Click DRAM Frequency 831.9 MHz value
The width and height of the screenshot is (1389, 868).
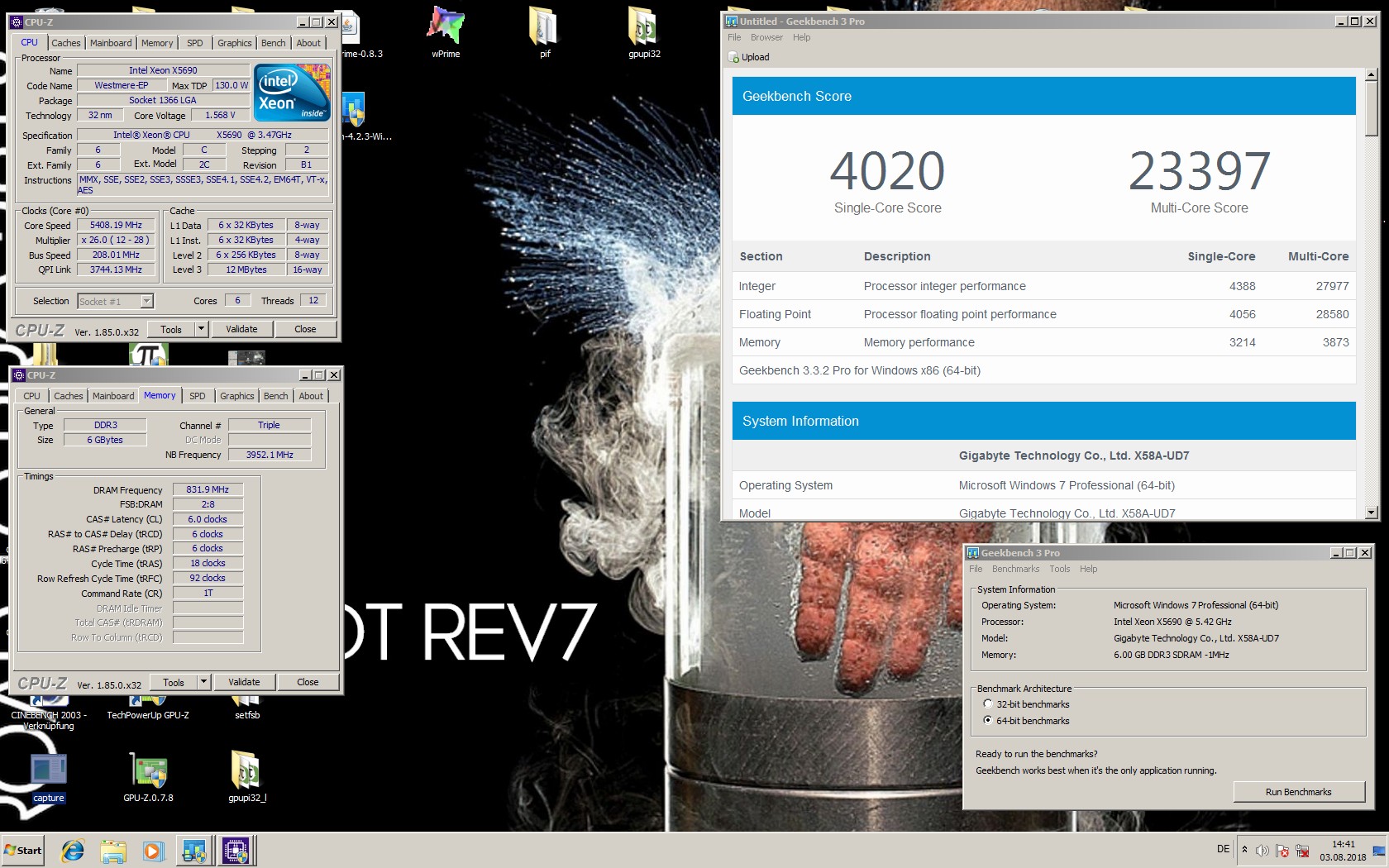click(x=208, y=489)
